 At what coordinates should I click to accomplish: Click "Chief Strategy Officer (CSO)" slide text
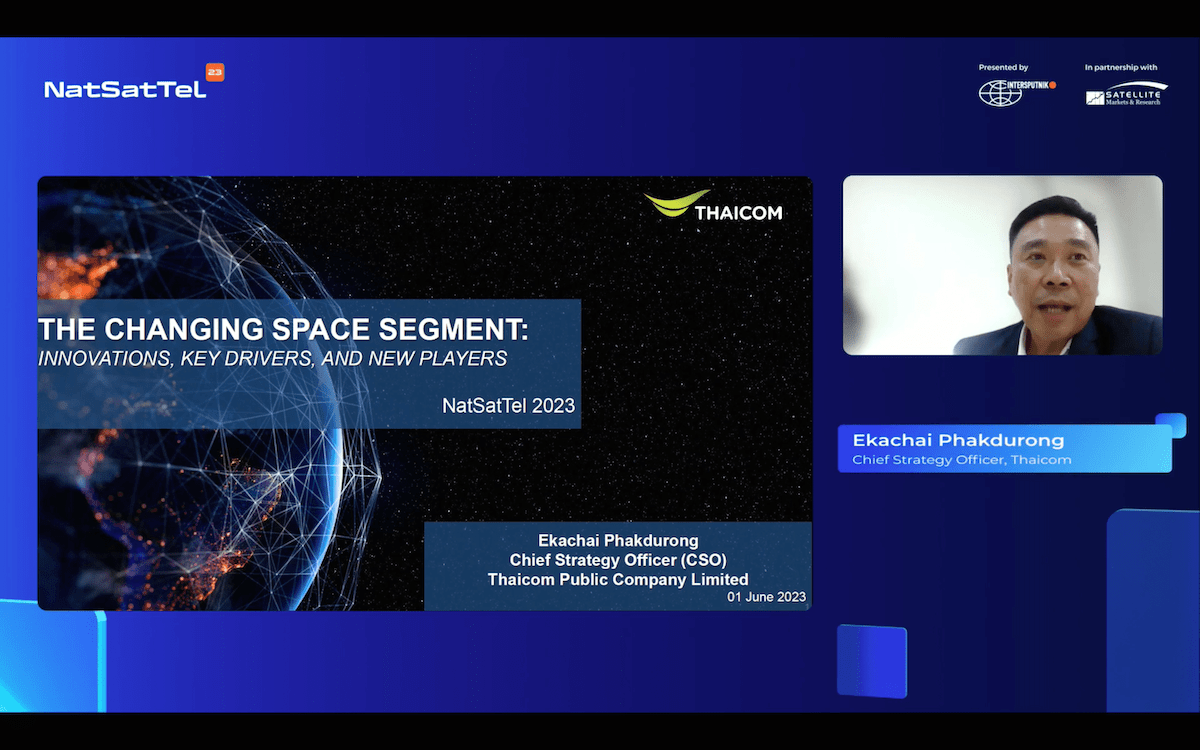[x=618, y=560]
